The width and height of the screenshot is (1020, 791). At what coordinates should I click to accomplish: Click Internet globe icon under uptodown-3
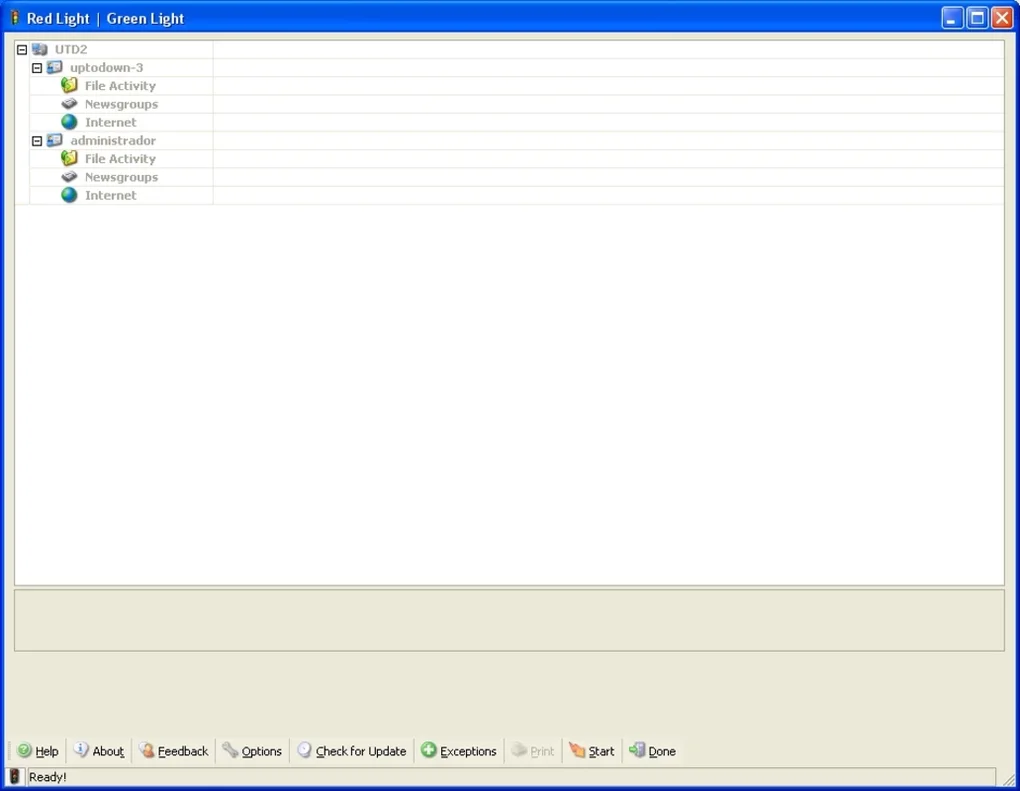(69, 122)
